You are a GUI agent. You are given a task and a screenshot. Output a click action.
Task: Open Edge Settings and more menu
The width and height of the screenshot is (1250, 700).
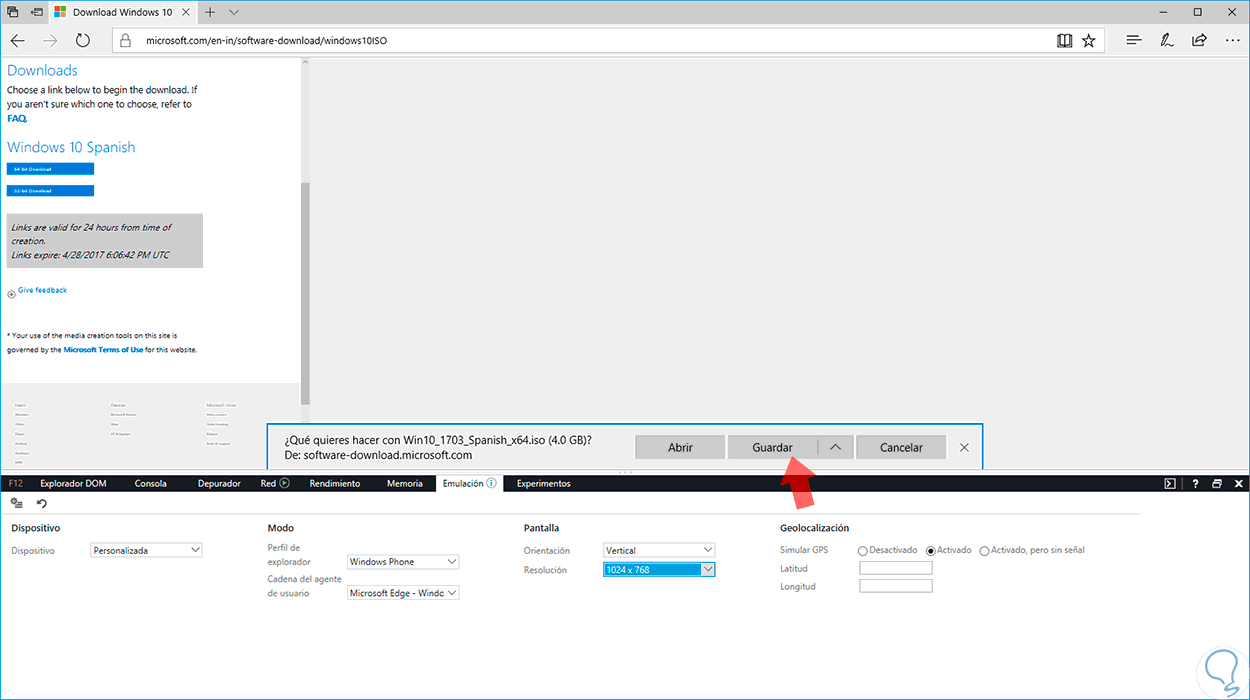pos(1231,41)
